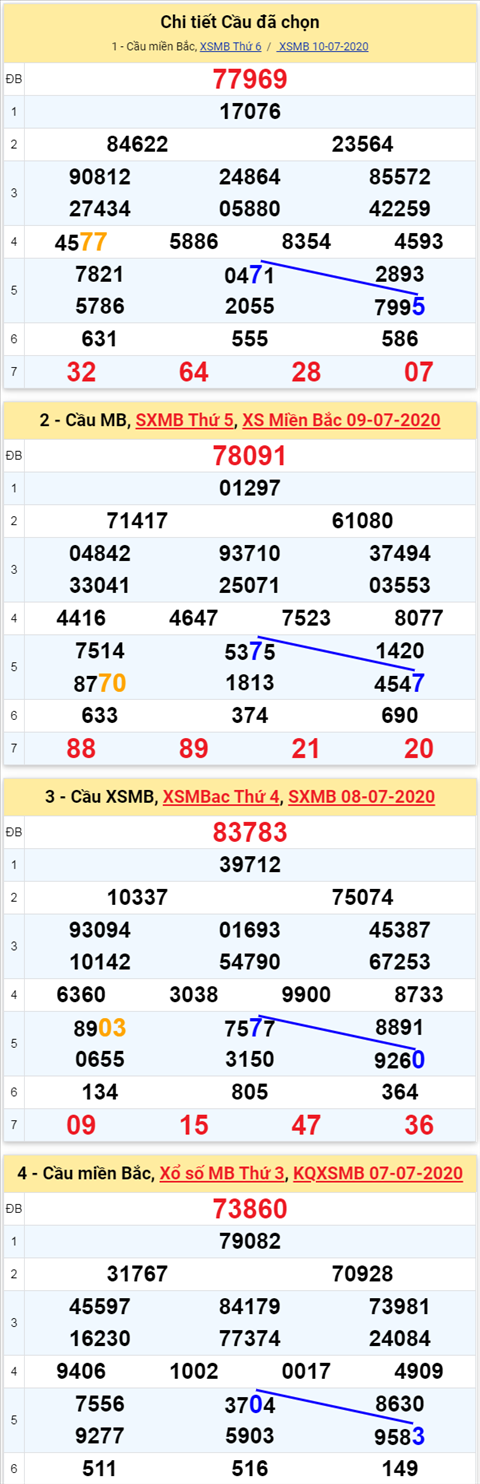Click special prize number 83783

coord(250,832)
